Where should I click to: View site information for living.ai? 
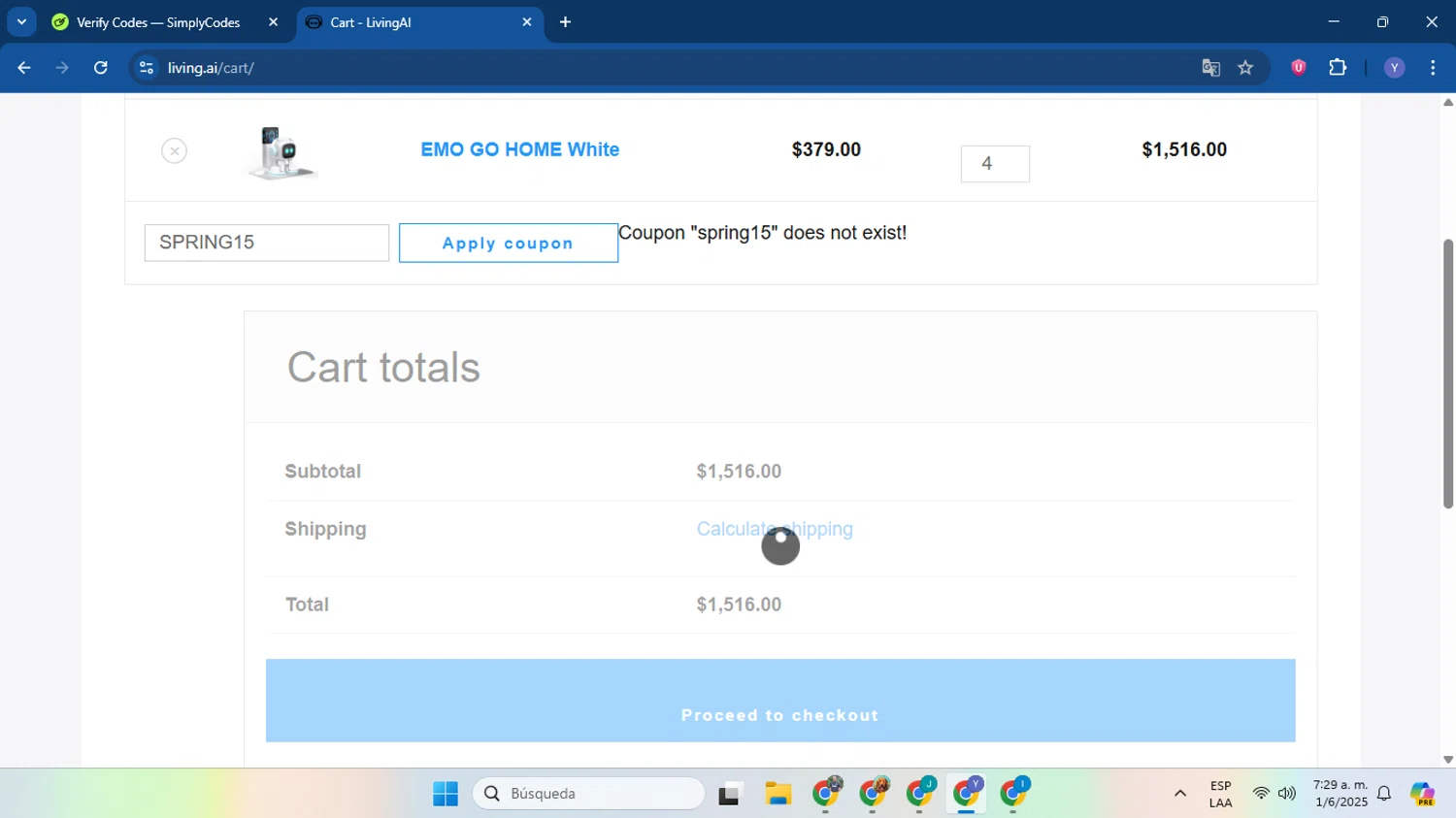pyautogui.click(x=147, y=68)
